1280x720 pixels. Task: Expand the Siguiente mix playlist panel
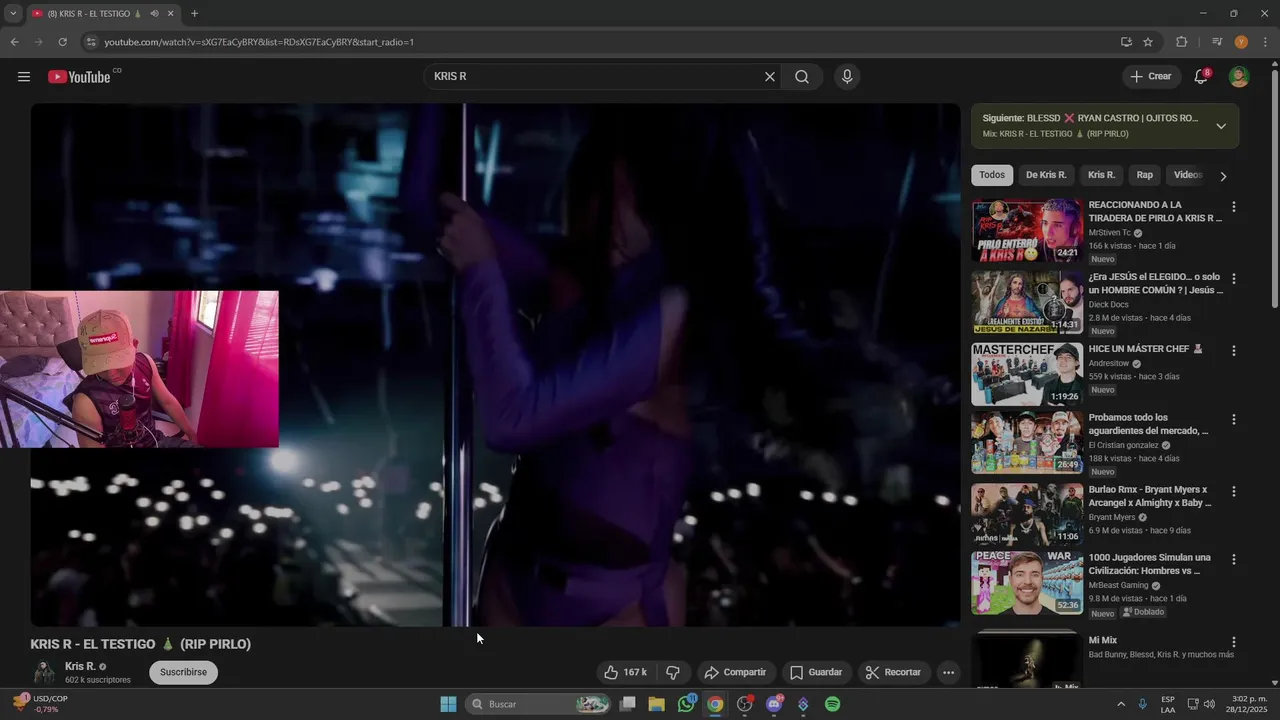pos(1221,126)
